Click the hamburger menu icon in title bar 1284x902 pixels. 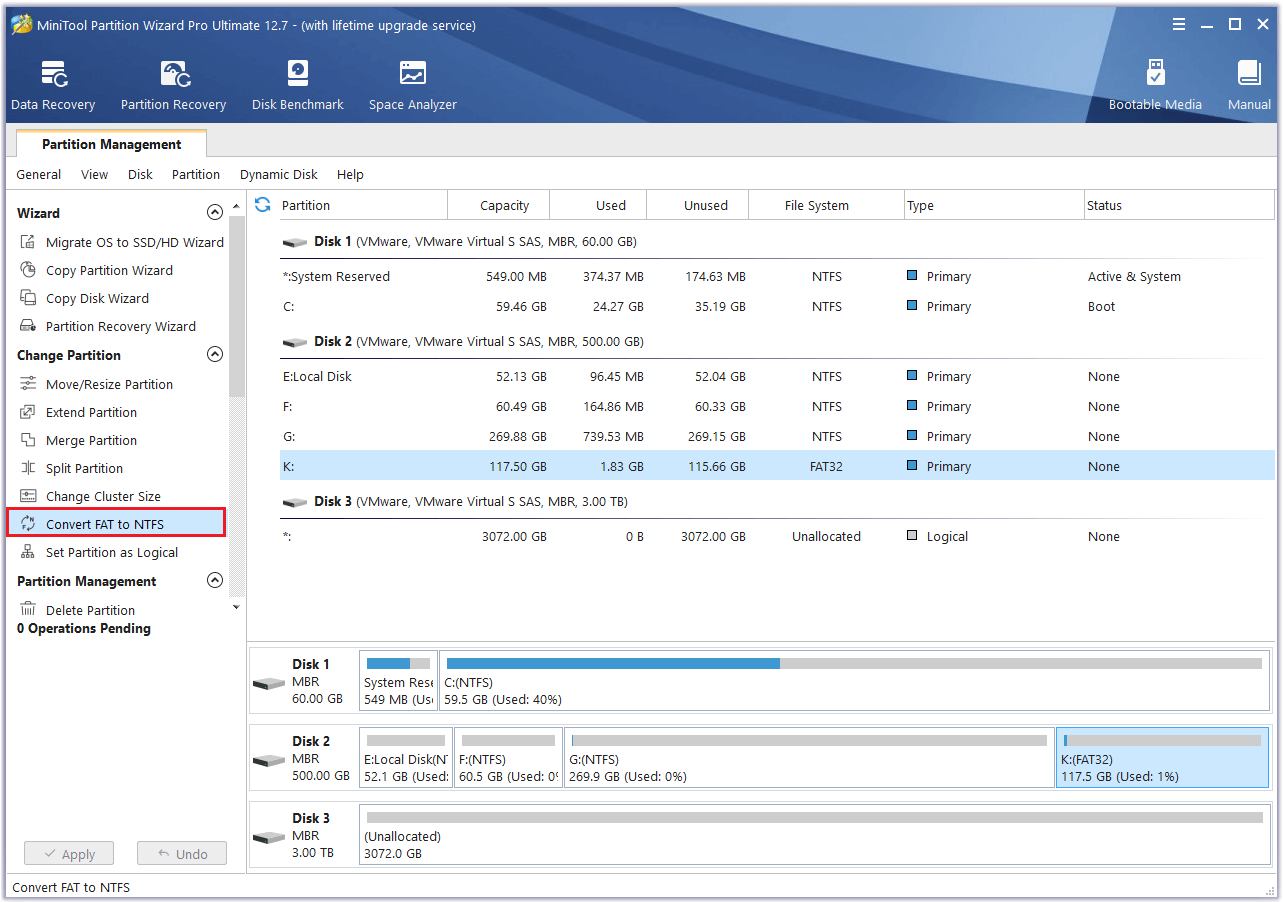pos(1179,25)
